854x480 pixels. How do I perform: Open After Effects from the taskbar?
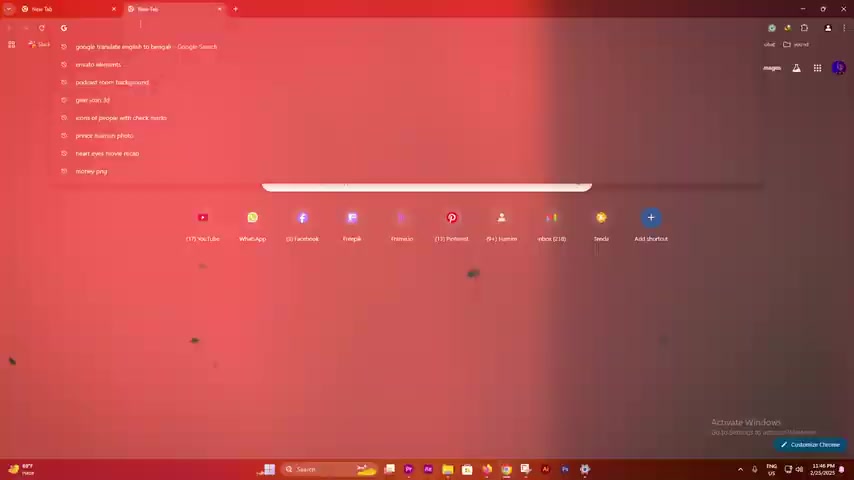428,469
